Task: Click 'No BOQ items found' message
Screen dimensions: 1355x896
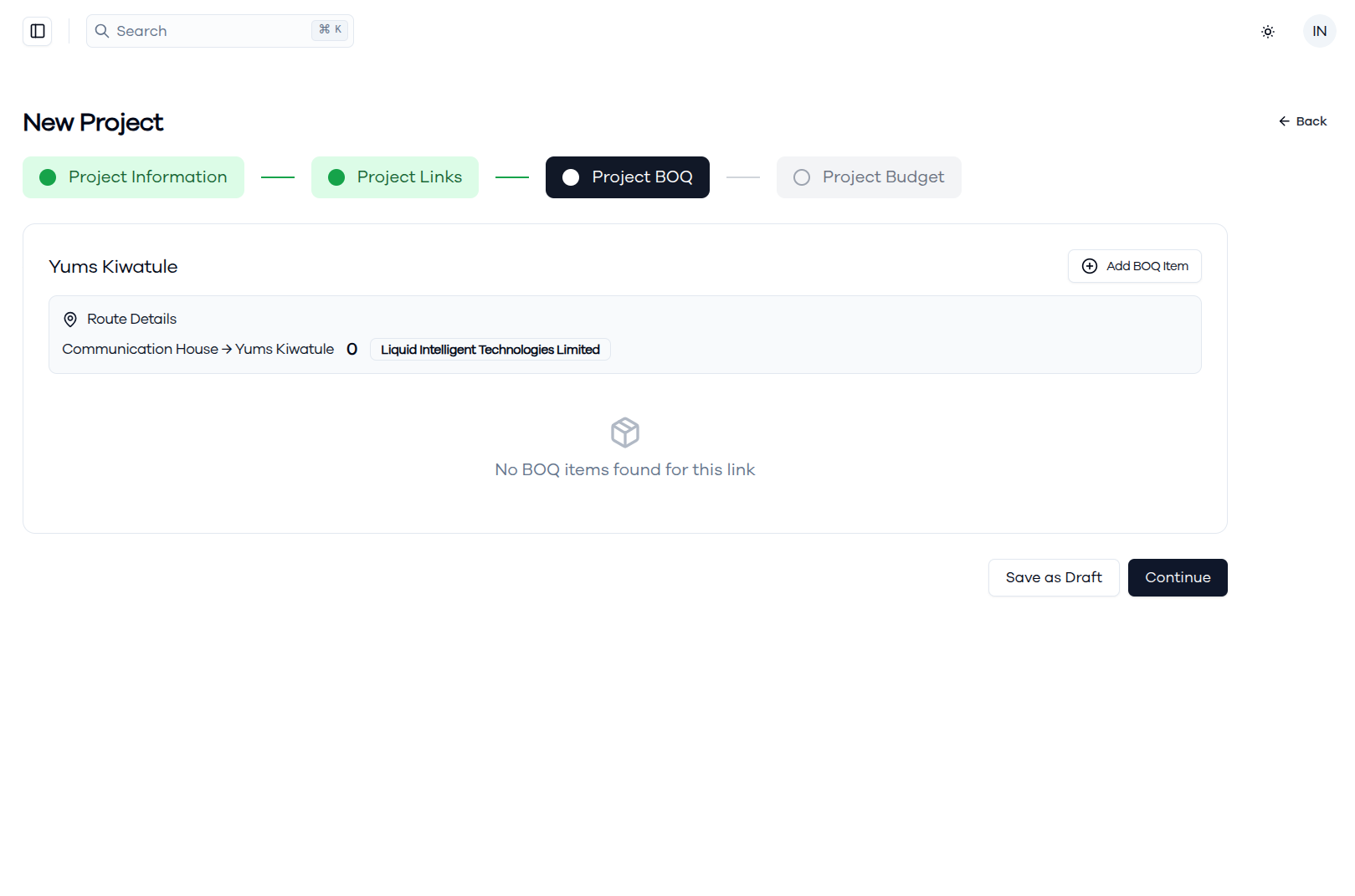Action: pyautogui.click(x=625, y=469)
